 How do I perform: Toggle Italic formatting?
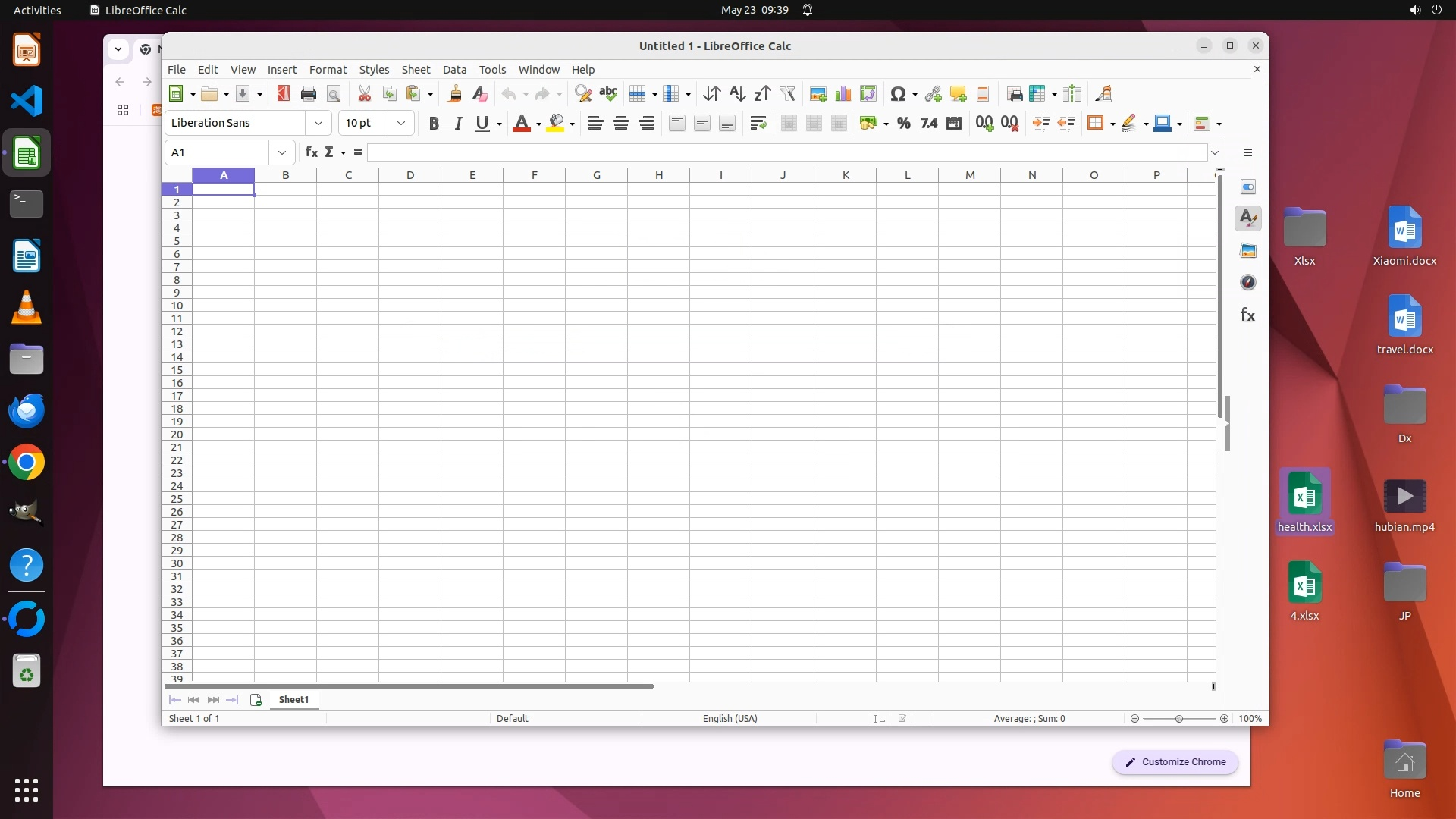tap(458, 124)
